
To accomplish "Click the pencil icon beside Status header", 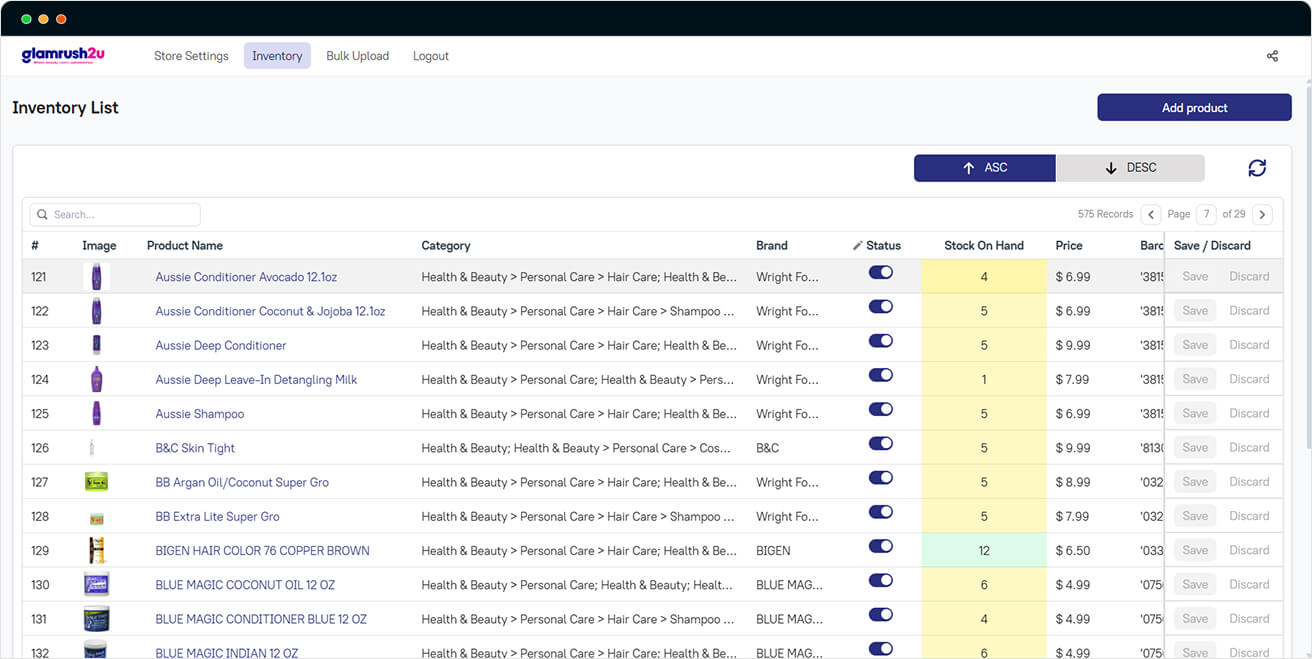I will pyautogui.click(x=857, y=246).
